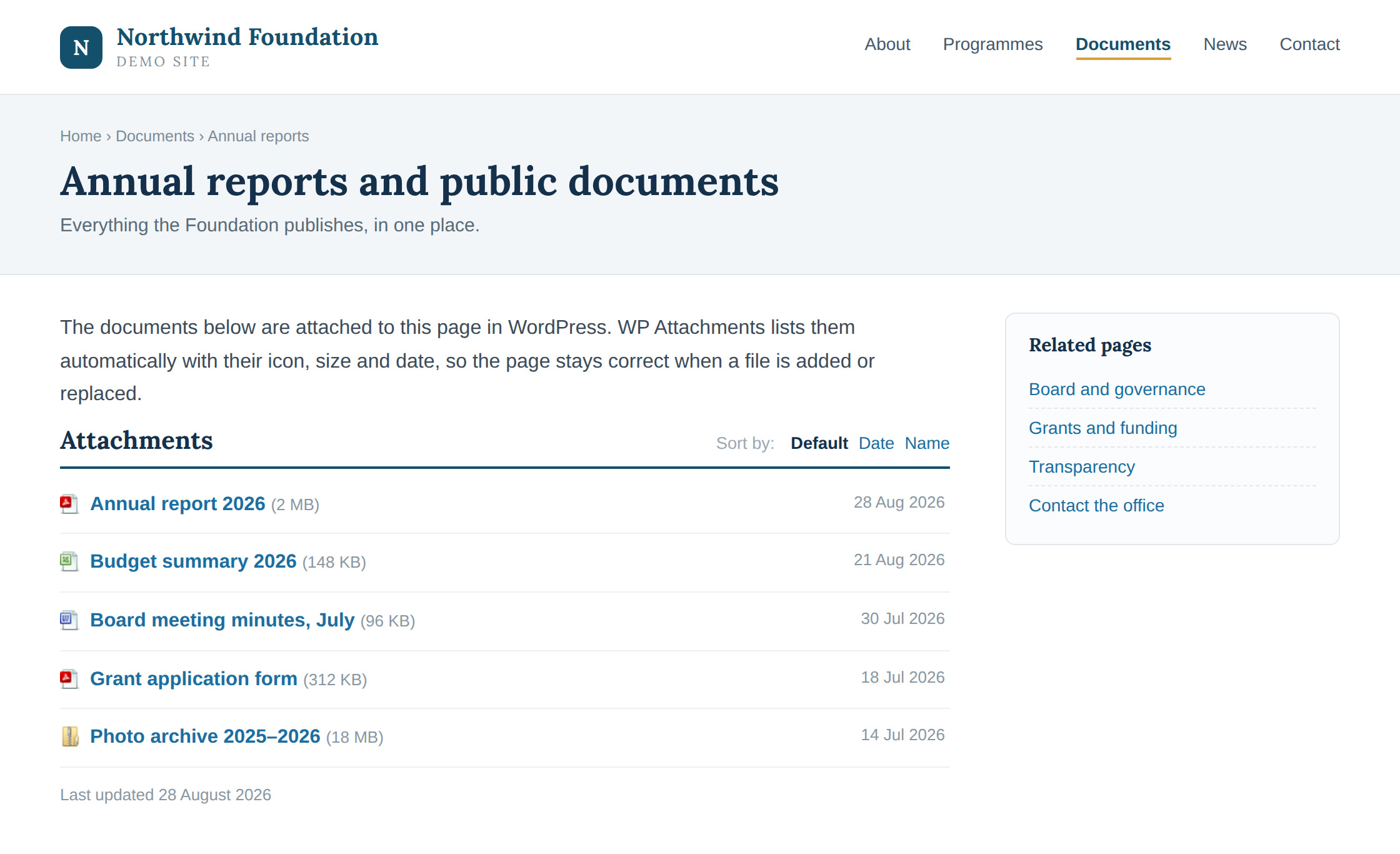
Task: Open the Grants and funding page
Action: 1103,428
